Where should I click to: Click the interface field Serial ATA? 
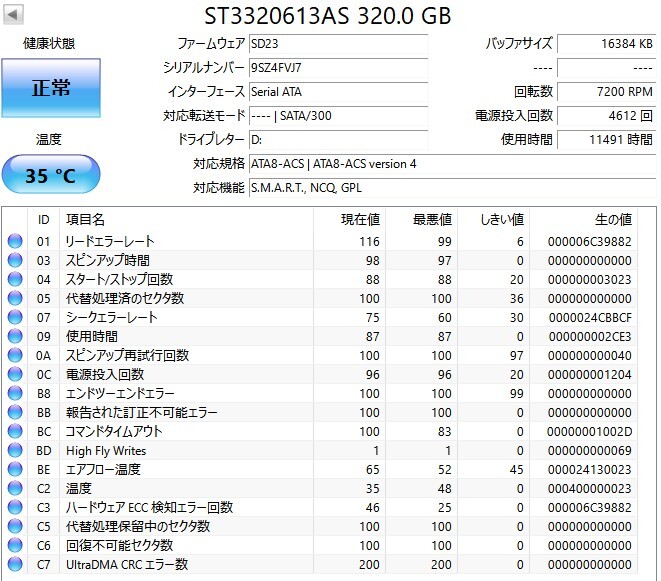[339, 92]
